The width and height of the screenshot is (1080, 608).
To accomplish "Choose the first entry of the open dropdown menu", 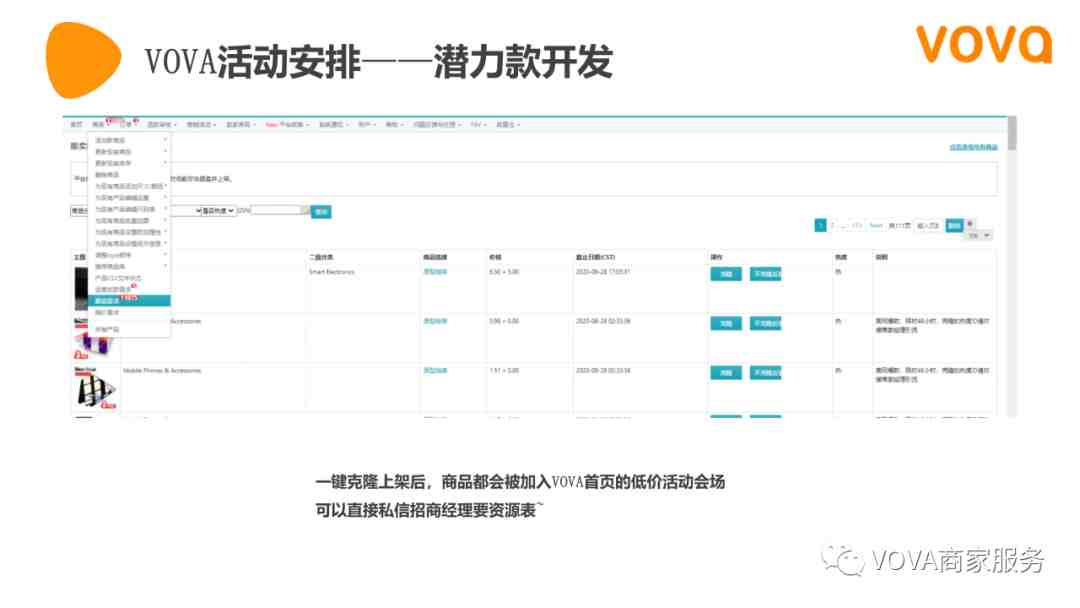I will (129, 140).
